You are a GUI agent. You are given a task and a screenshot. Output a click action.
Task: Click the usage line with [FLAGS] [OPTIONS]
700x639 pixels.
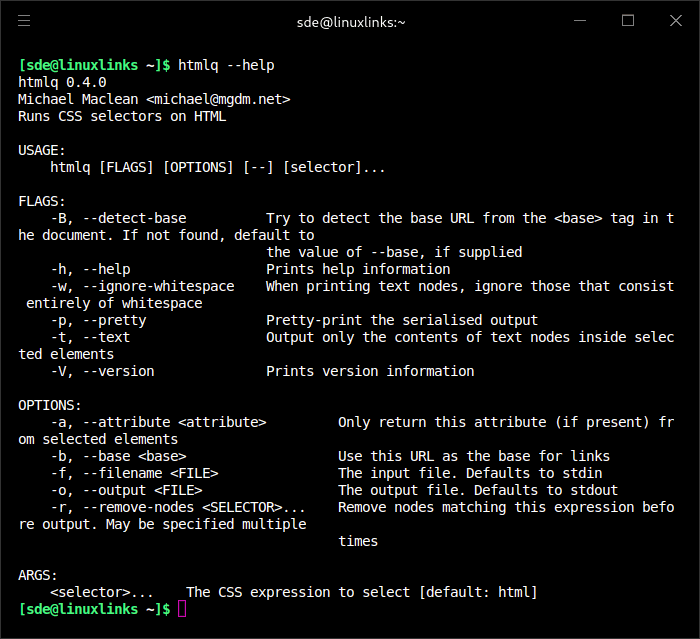(x=217, y=167)
